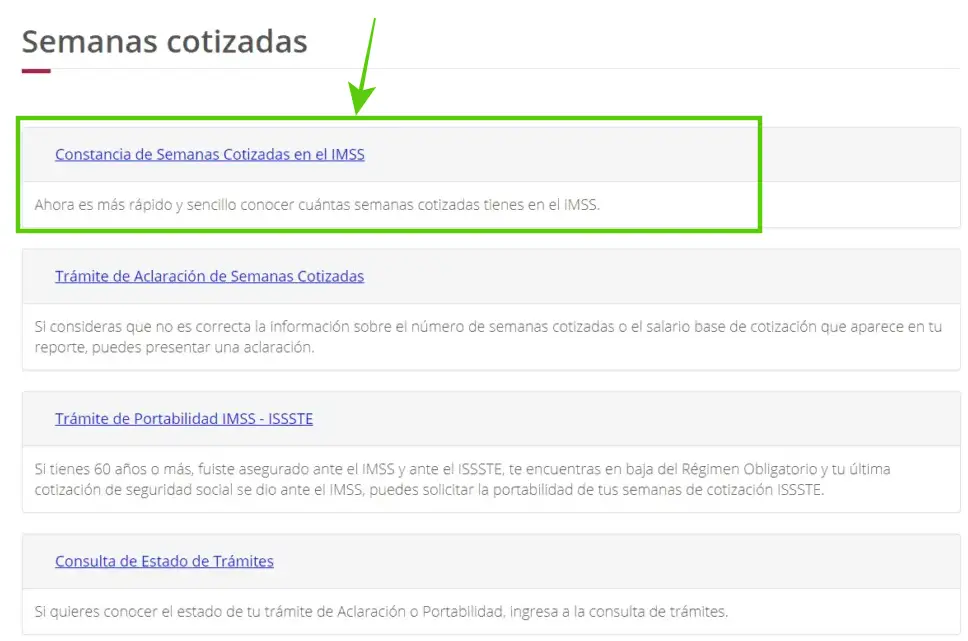Click the Semanas cotizadas page heading

pyautogui.click(x=165, y=42)
